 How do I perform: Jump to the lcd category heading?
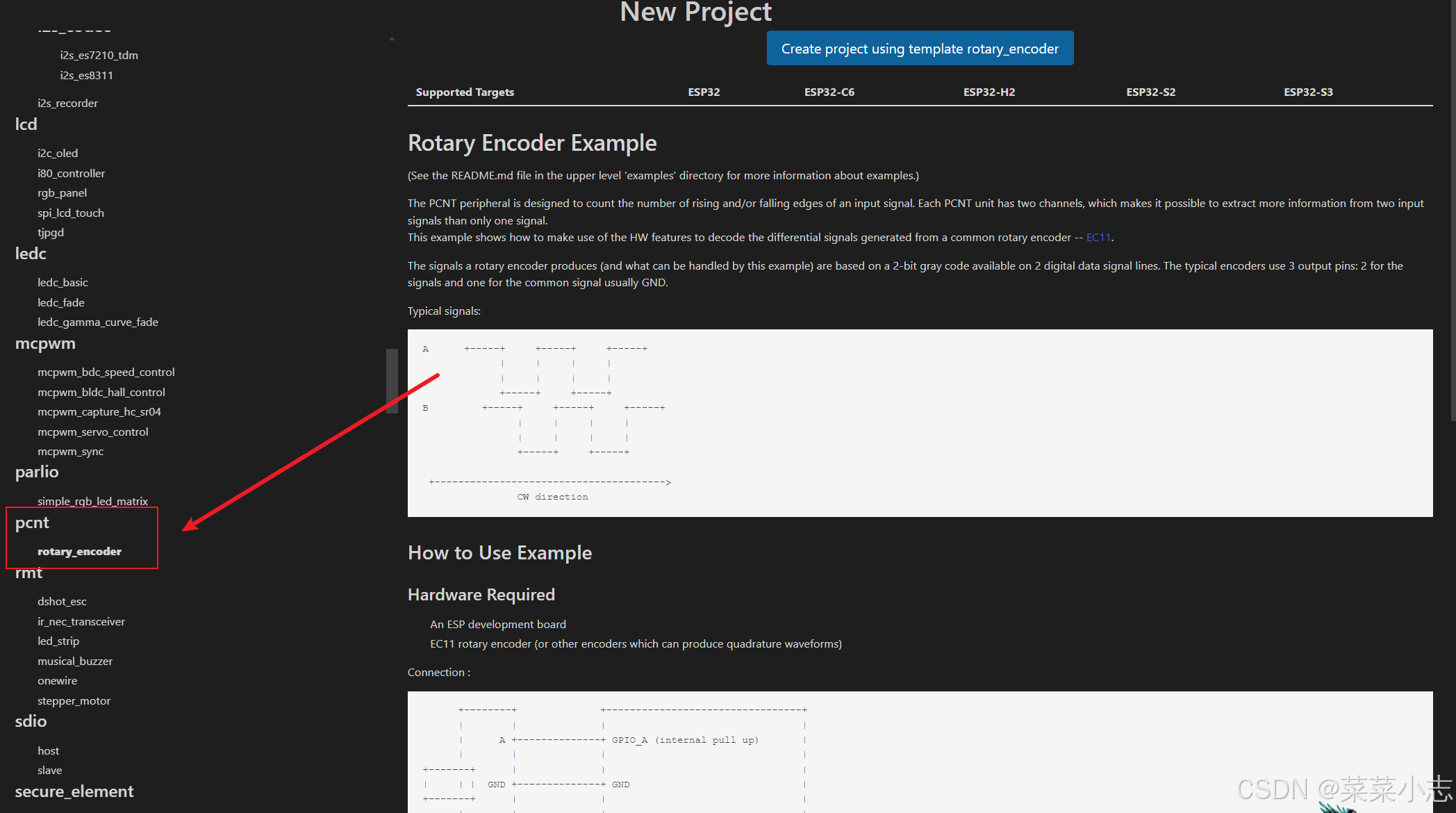tap(26, 124)
